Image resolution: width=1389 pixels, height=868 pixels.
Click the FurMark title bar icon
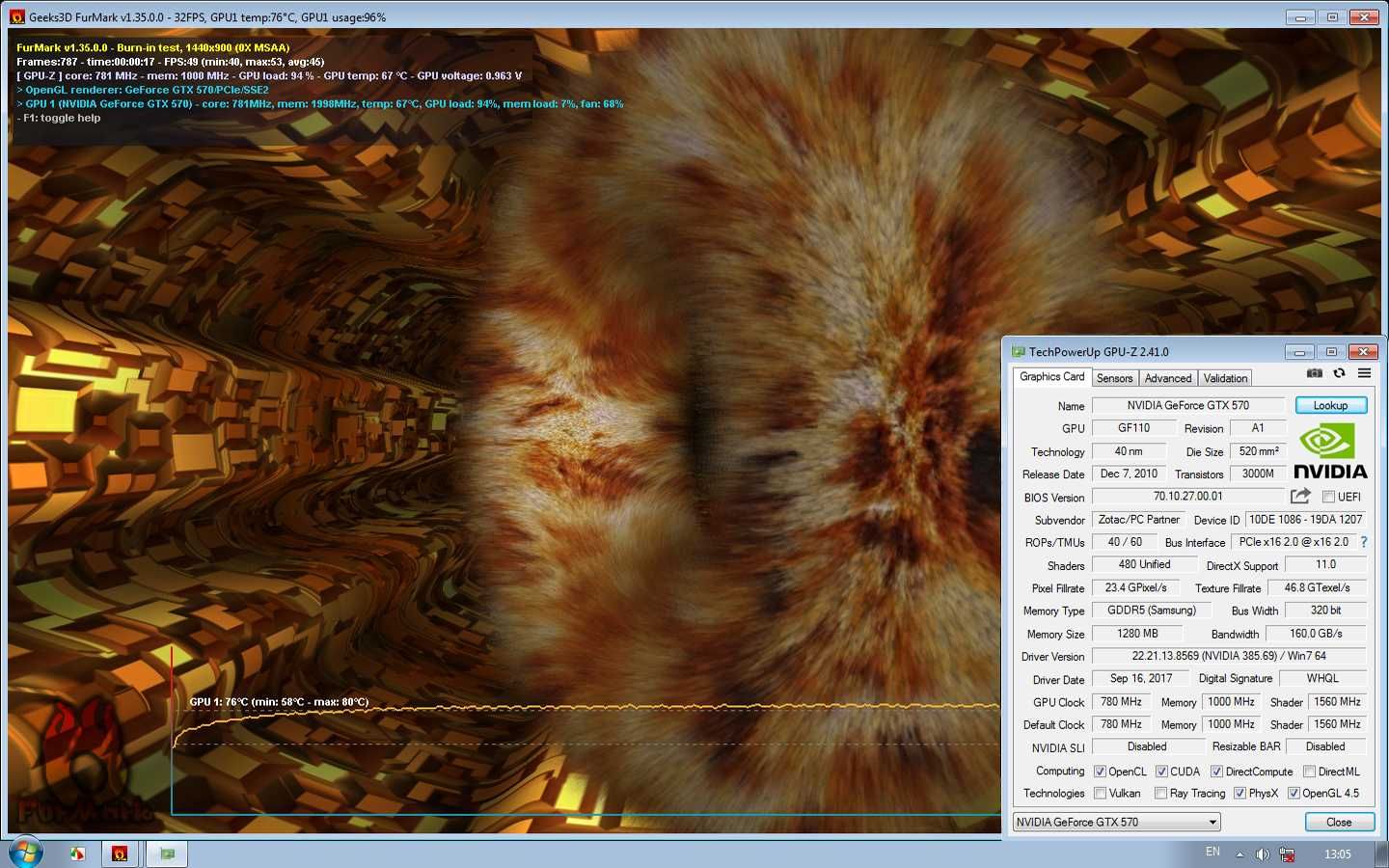(16, 16)
